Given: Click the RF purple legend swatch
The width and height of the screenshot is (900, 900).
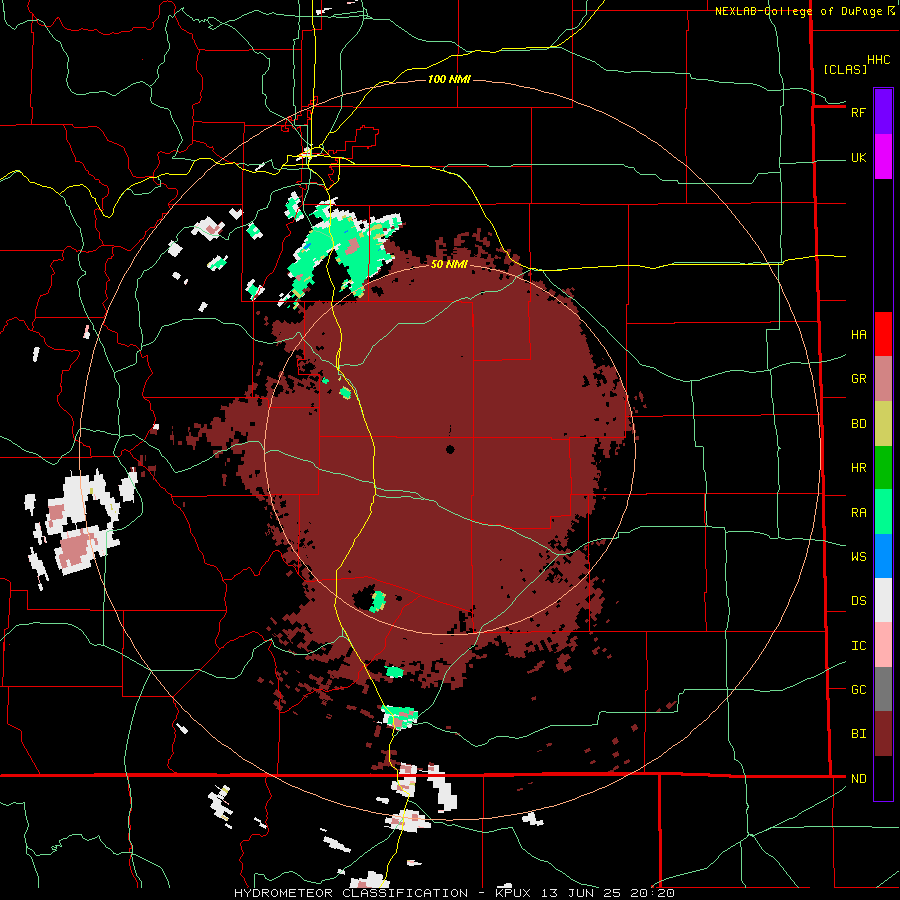Looking at the screenshot, I should 883,112.
